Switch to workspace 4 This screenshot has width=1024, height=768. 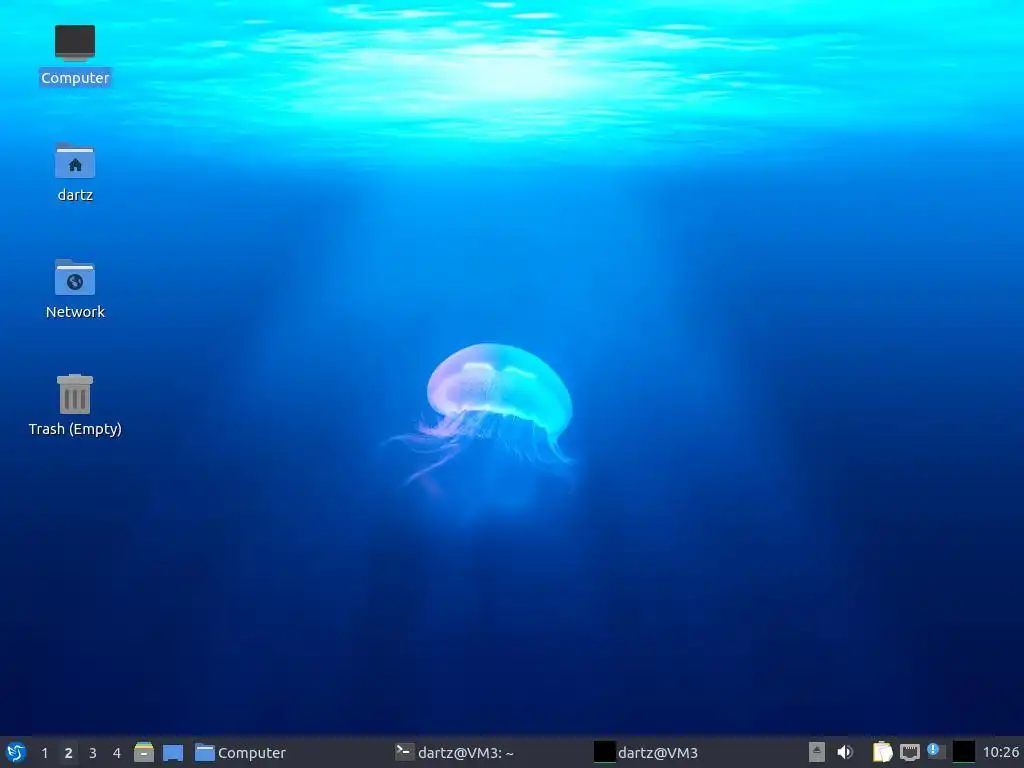pos(117,753)
